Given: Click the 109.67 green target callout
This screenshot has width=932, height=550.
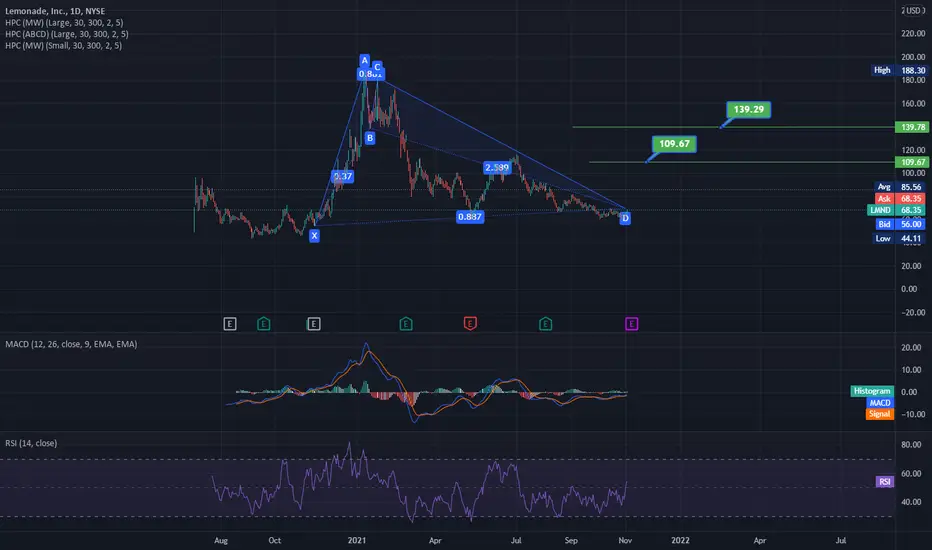Looking at the screenshot, I should pos(674,144).
